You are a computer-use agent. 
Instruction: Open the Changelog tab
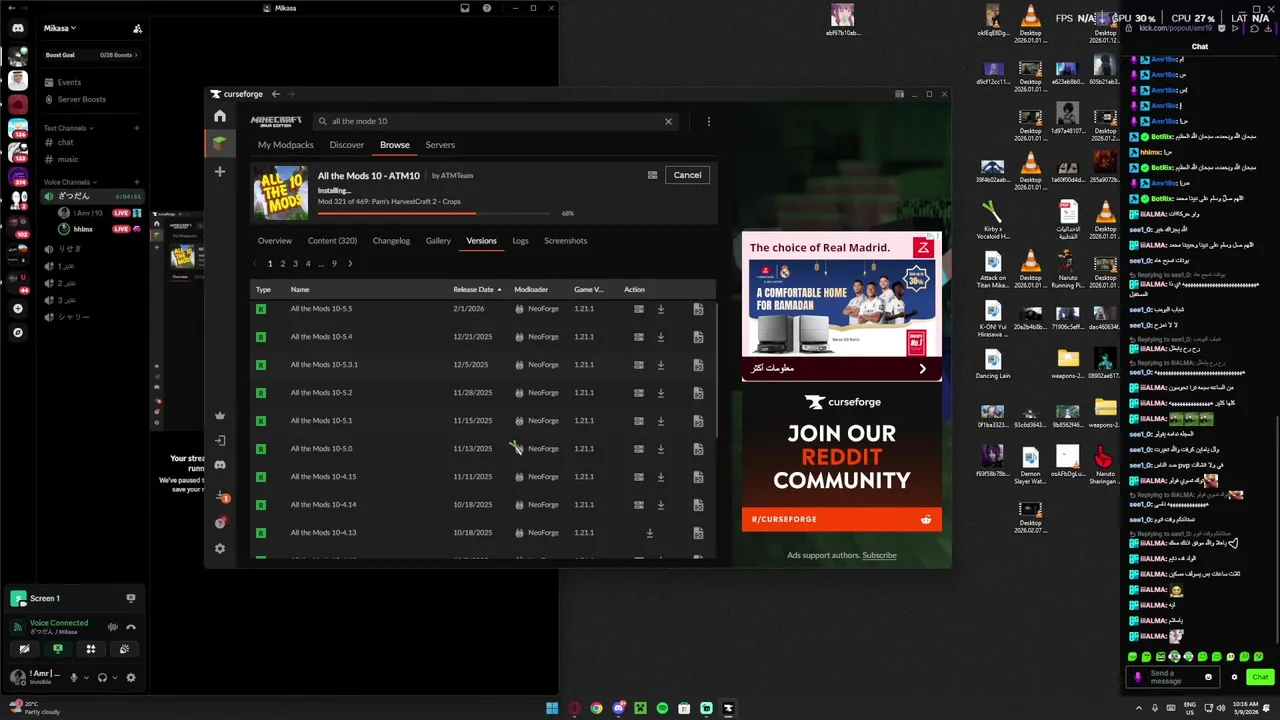pos(391,241)
